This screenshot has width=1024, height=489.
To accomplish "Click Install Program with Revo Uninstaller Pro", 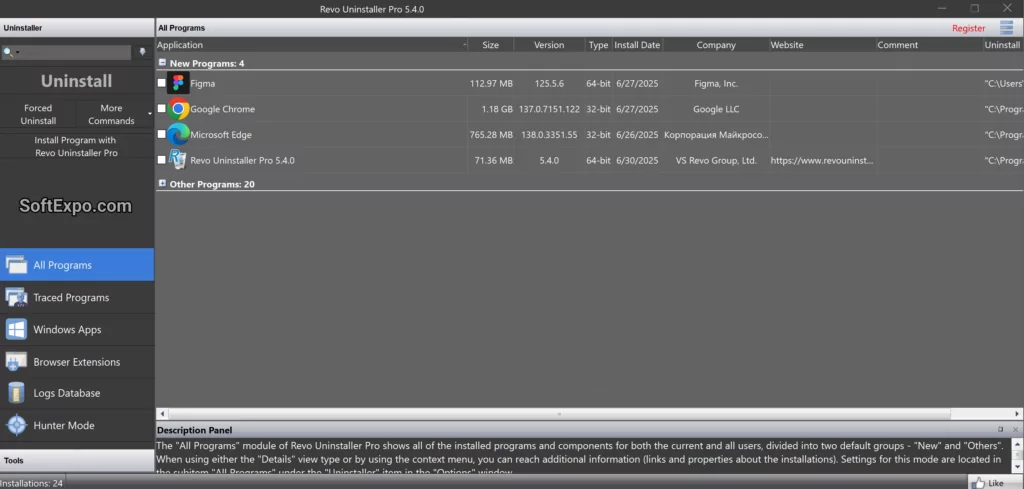I will click(76, 146).
